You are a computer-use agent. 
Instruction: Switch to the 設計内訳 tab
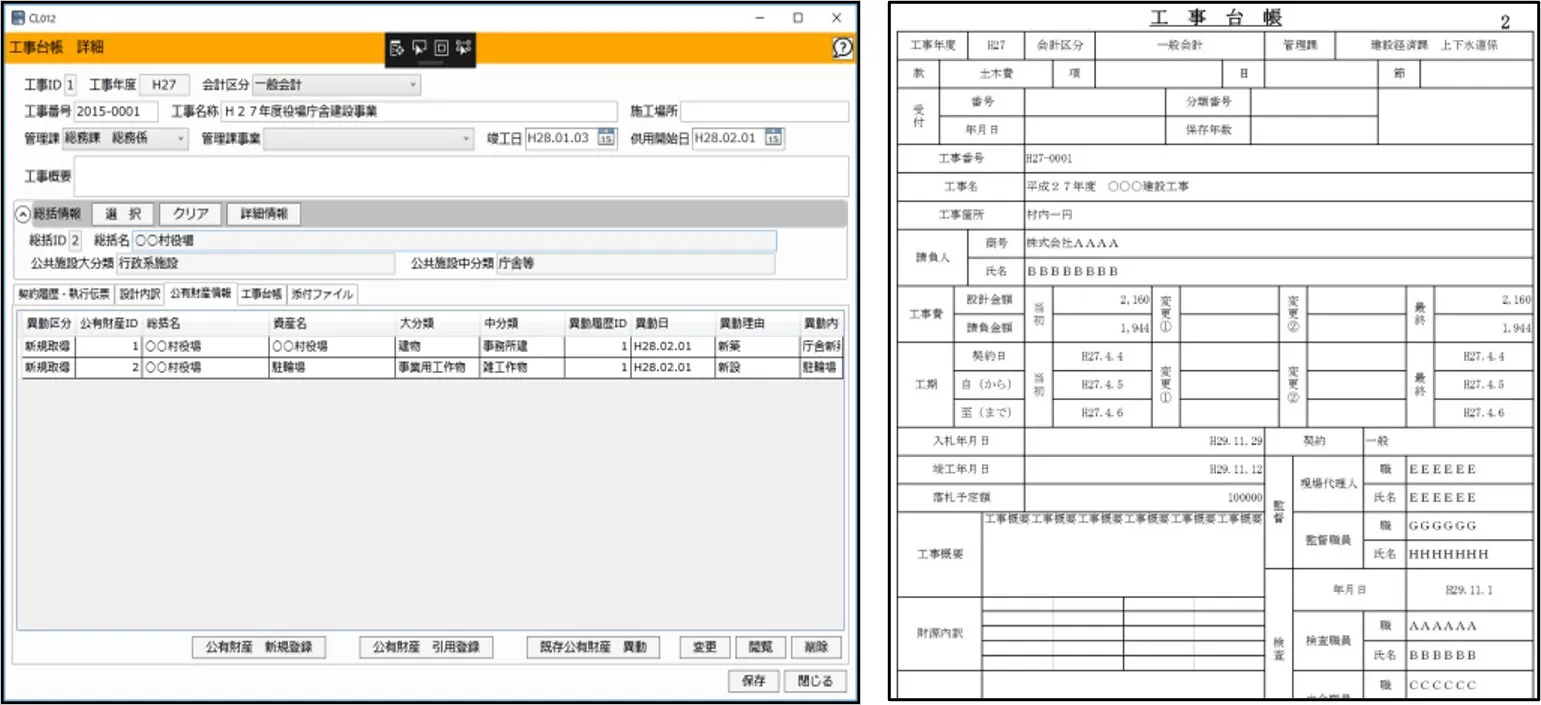click(x=140, y=294)
